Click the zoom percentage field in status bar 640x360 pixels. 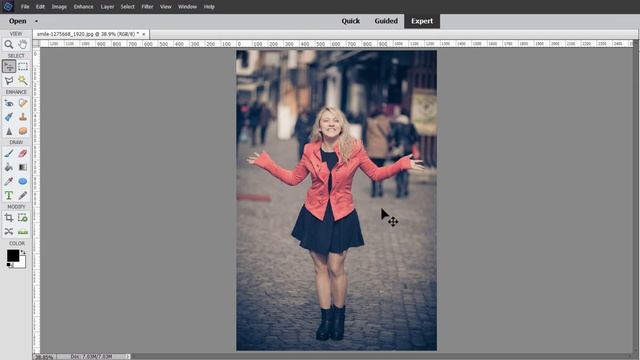[x=44, y=357]
